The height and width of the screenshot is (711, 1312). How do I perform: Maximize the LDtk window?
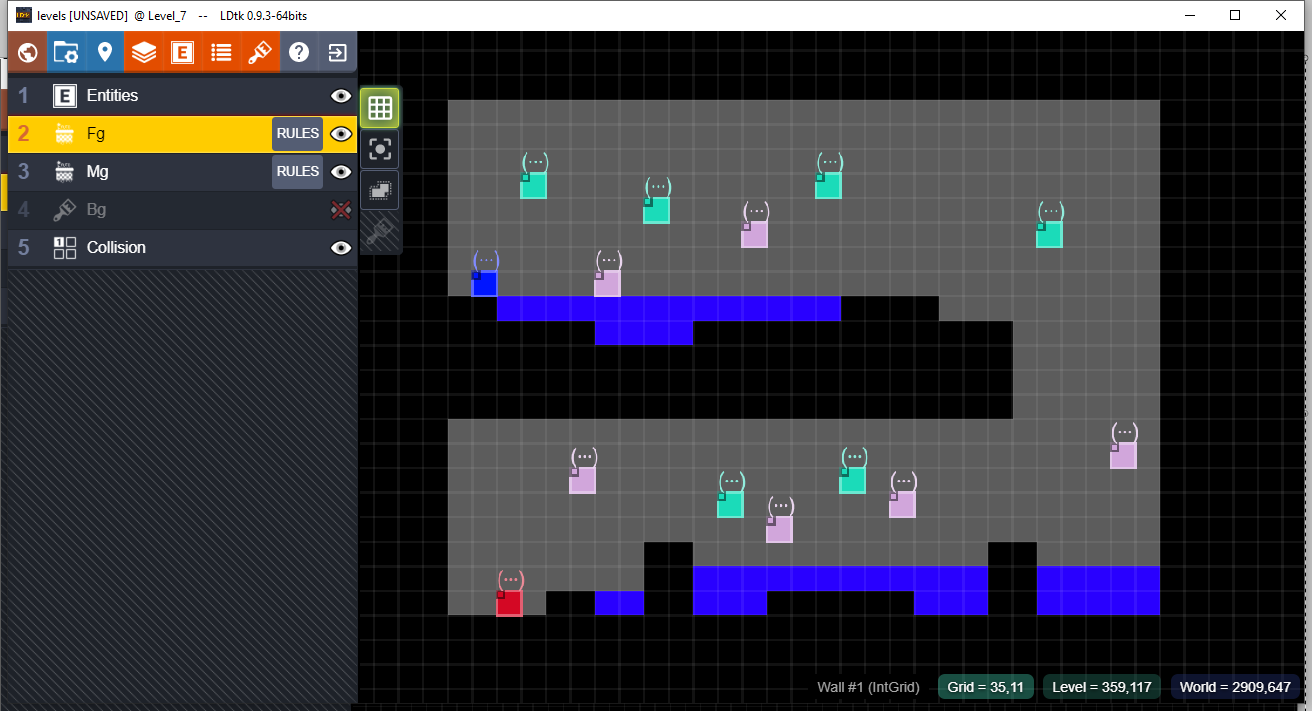(x=1235, y=15)
